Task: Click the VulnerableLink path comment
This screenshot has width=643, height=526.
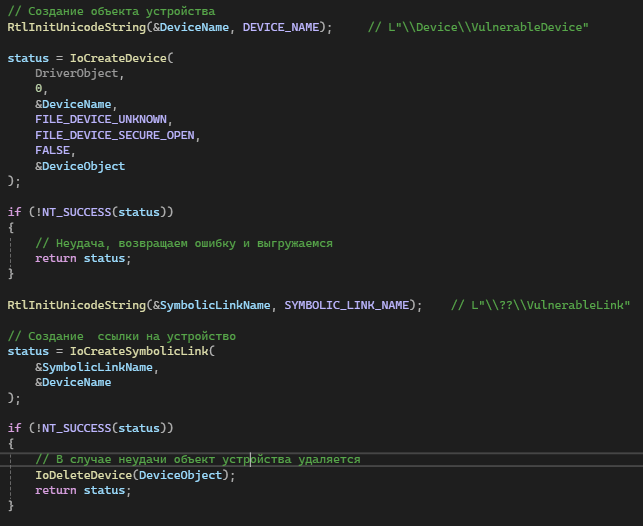Action: (540, 304)
